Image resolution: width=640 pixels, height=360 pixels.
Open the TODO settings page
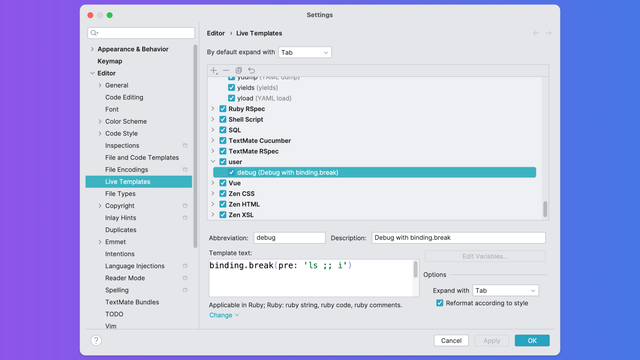(x=114, y=314)
